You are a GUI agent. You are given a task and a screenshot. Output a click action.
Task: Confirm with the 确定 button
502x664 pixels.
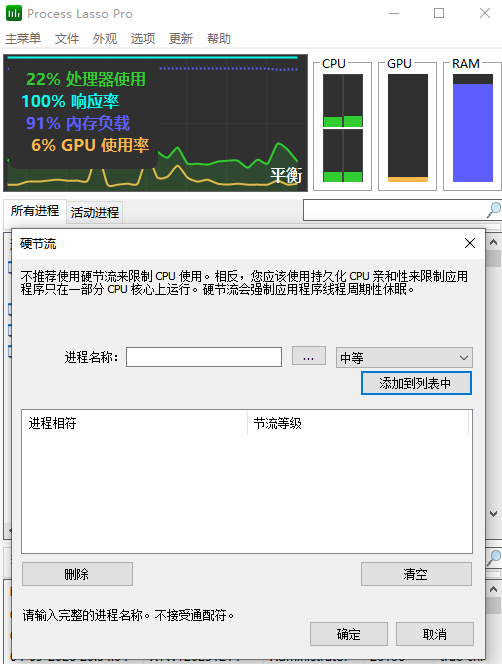pyautogui.click(x=349, y=634)
